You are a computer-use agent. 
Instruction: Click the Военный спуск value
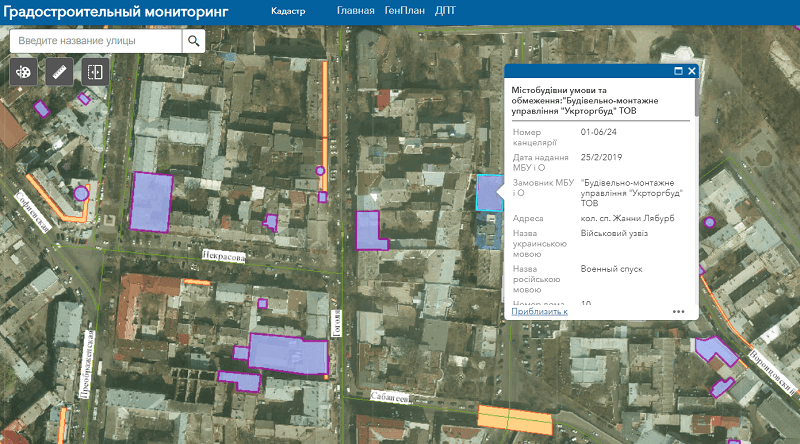pyautogui.click(x=611, y=269)
